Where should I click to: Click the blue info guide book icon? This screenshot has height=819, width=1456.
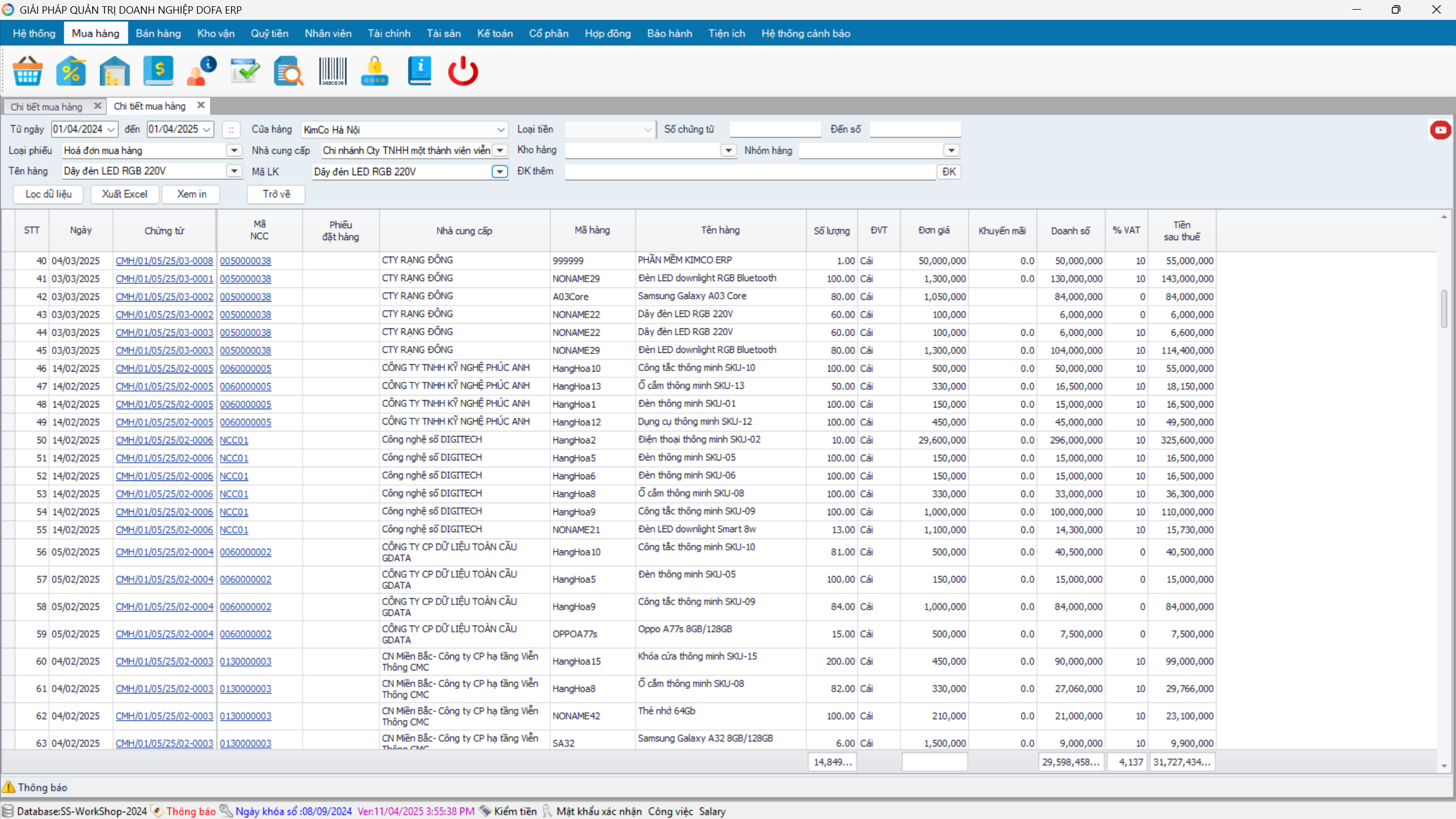420,71
